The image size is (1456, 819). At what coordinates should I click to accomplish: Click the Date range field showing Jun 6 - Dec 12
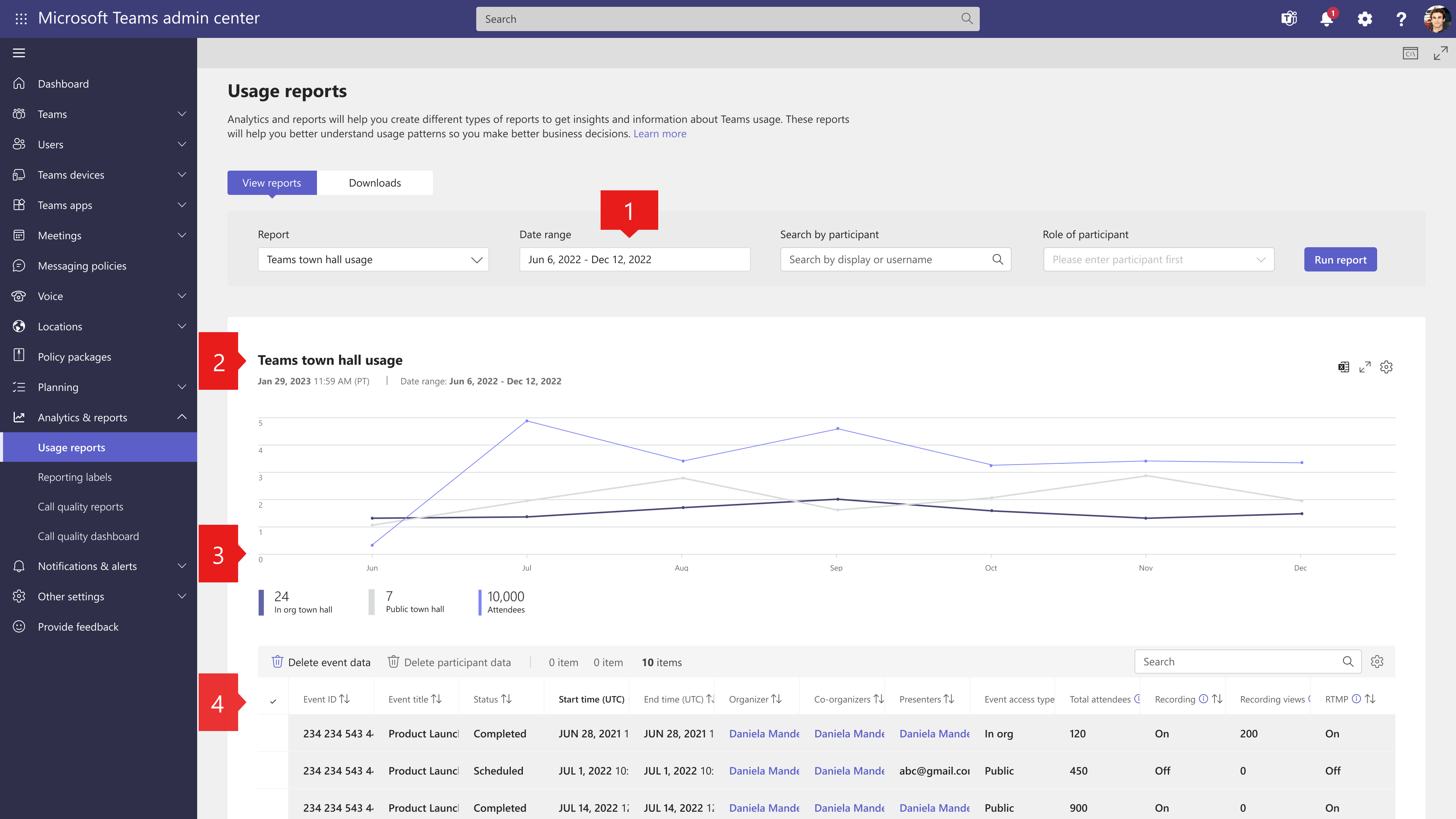pos(634,259)
